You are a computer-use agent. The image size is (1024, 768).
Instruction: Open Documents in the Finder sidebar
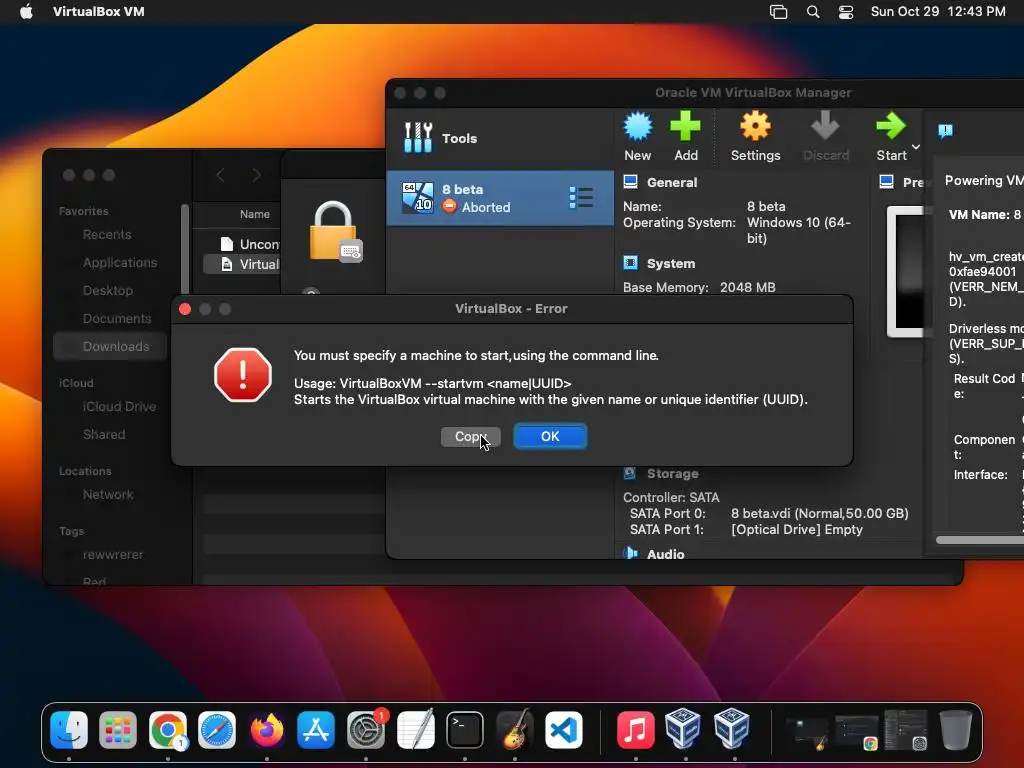pos(117,319)
